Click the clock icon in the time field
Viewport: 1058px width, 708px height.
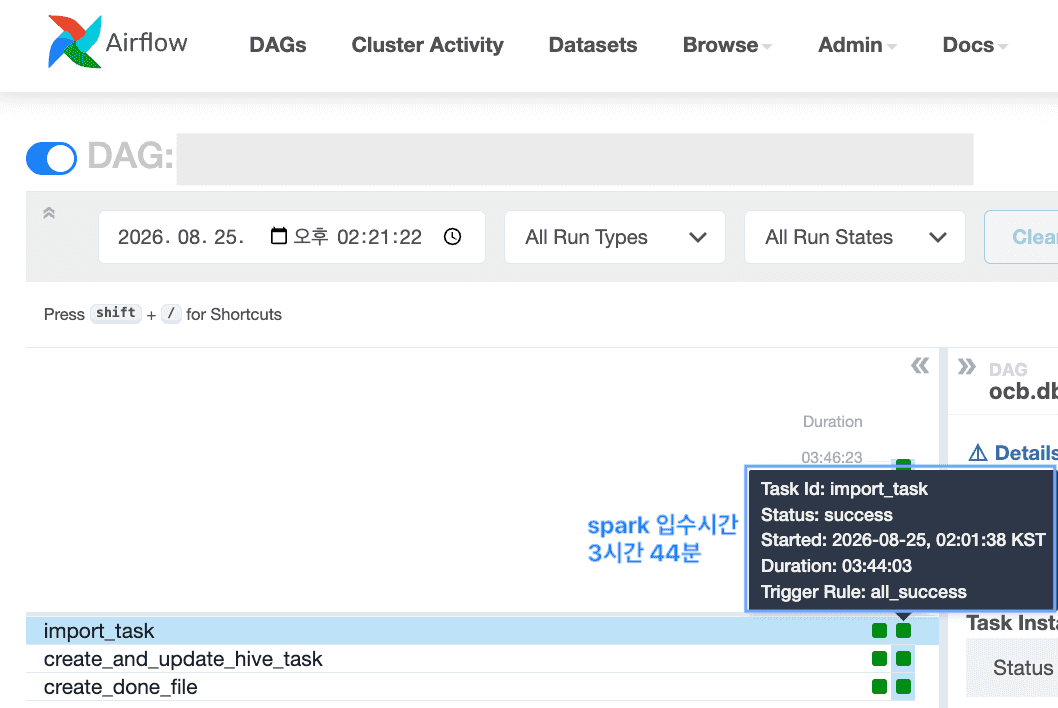click(x=453, y=237)
